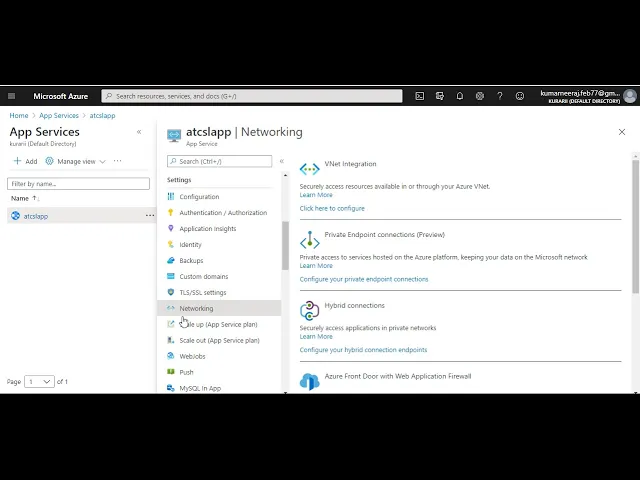This screenshot has width=640, height=480.
Task: Click the Authentication key icon
Action: (171, 212)
